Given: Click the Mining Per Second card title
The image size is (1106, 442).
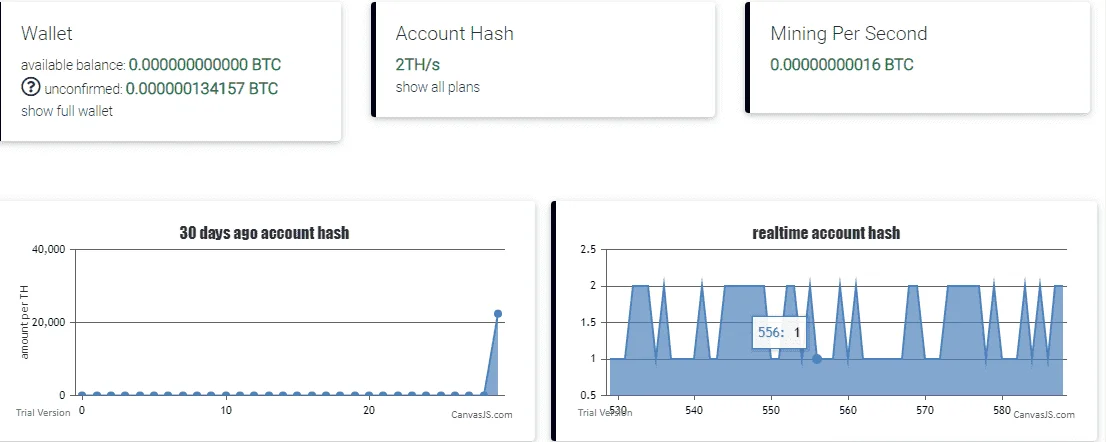Looking at the screenshot, I should point(849,33).
